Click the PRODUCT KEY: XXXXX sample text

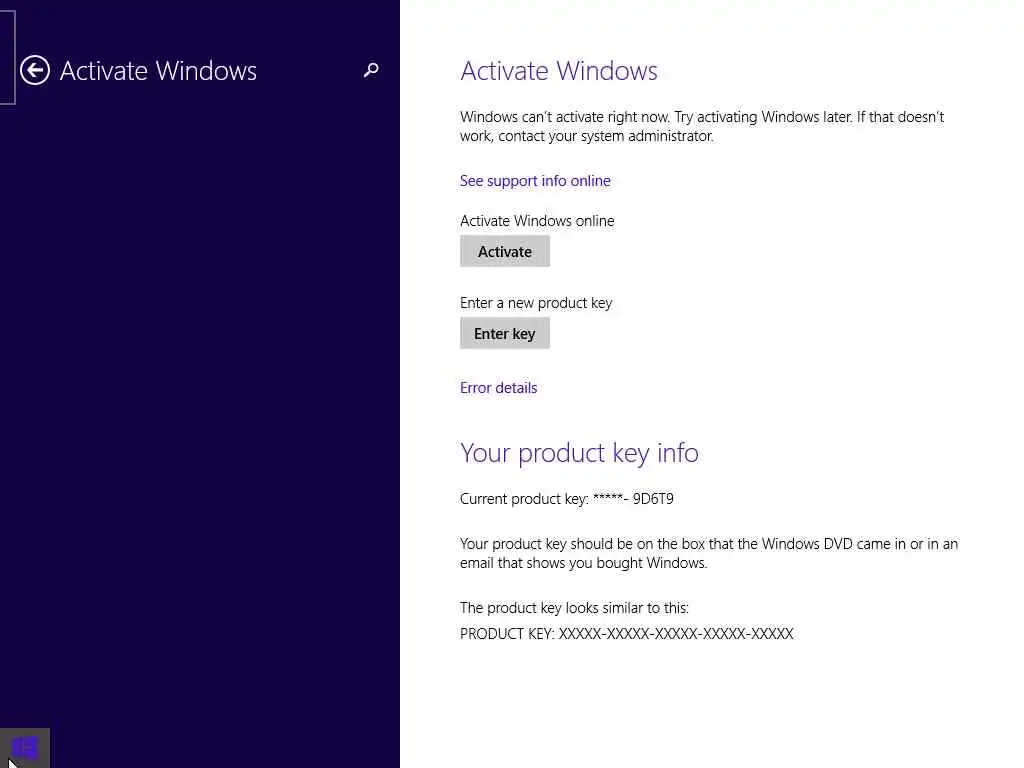coord(626,633)
